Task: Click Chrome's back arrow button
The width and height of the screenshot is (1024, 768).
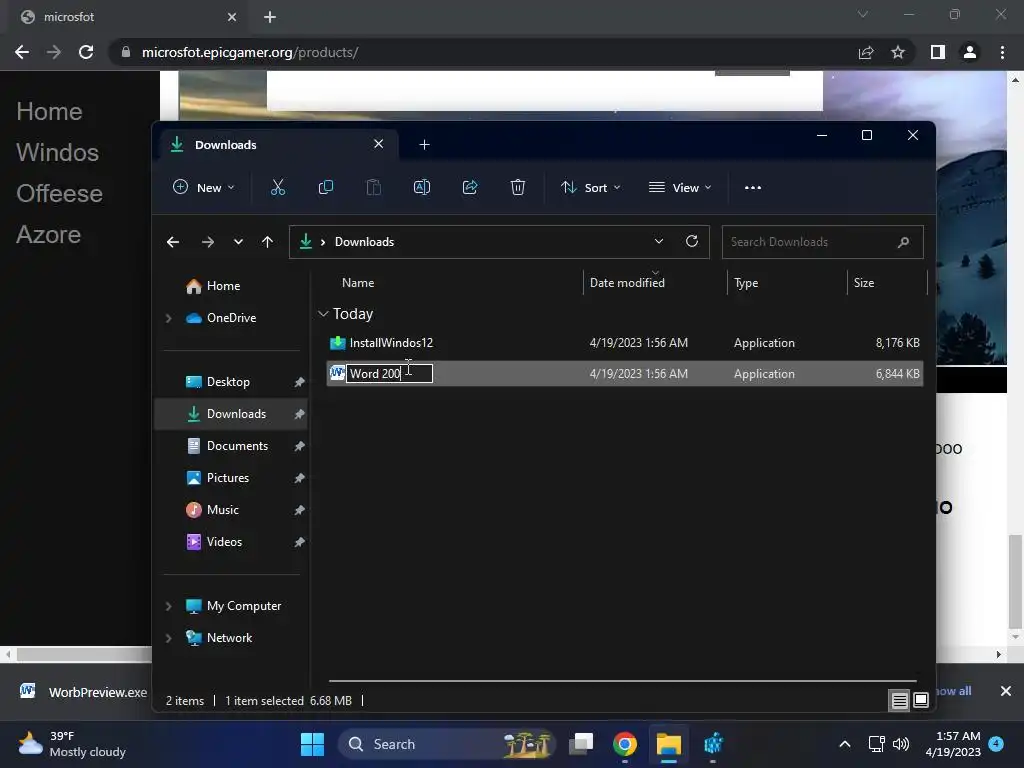Action: 22,52
